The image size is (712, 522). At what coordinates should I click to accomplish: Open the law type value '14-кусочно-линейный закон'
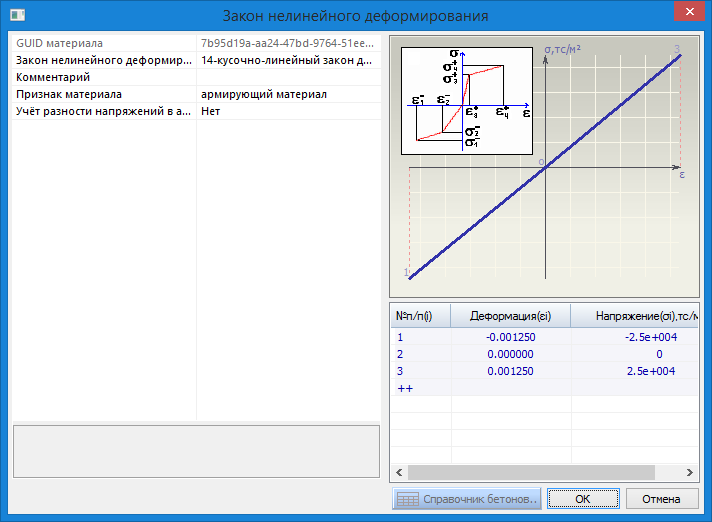(288, 60)
